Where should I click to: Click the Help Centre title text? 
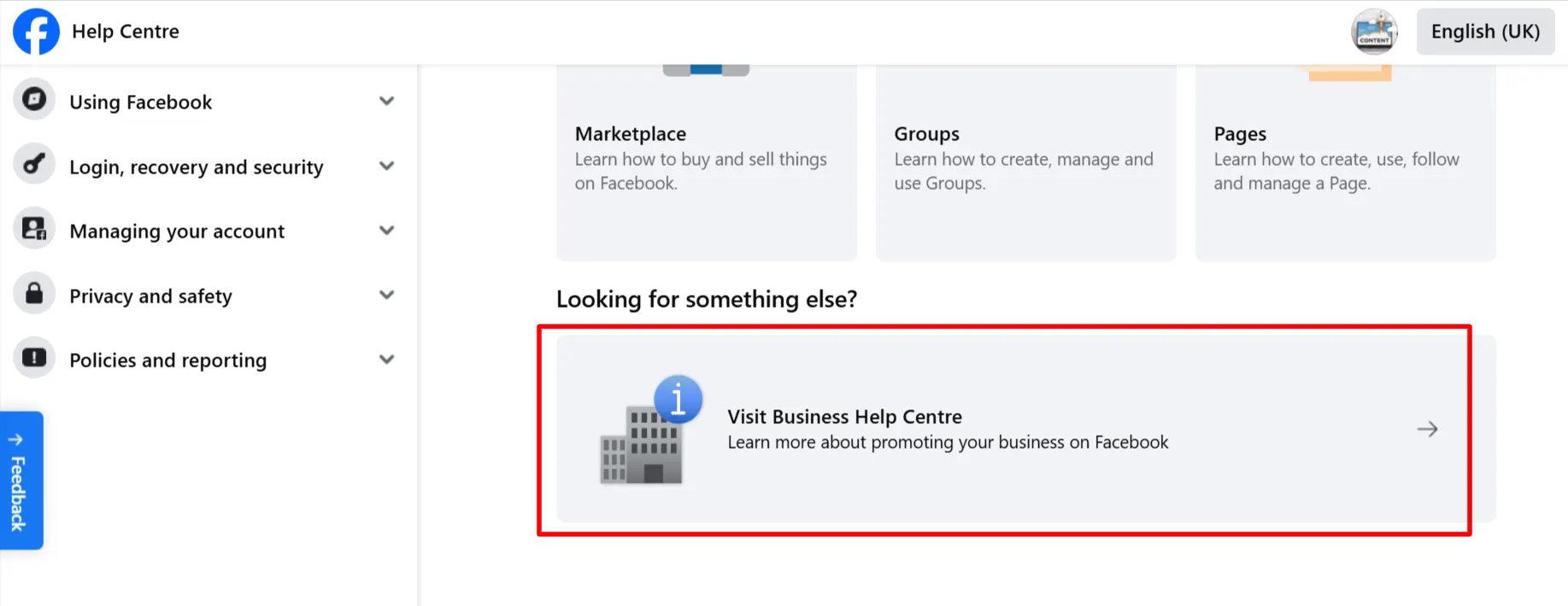[x=125, y=32]
